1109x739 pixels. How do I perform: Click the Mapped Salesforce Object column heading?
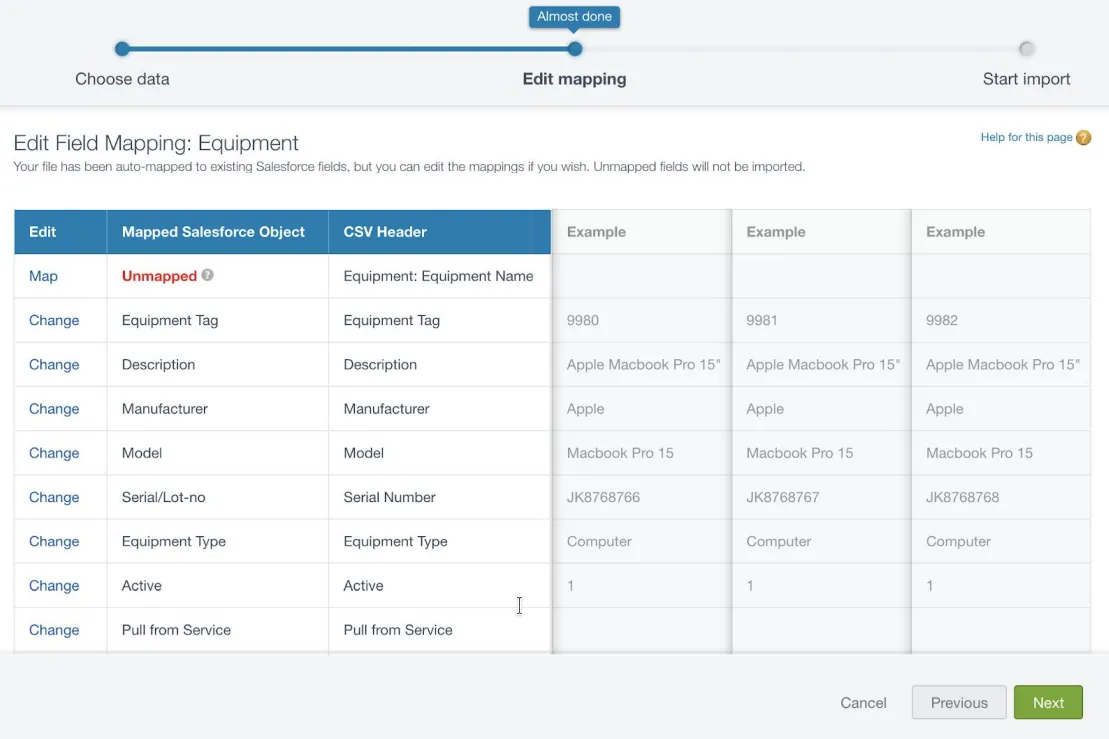click(x=213, y=232)
